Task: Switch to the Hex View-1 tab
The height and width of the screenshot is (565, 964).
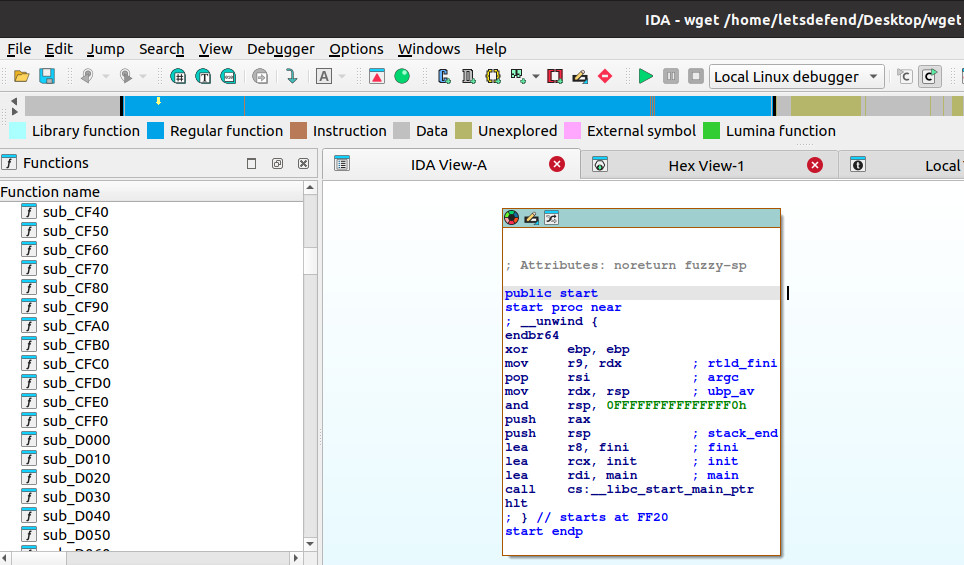Action: coord(706,165)
